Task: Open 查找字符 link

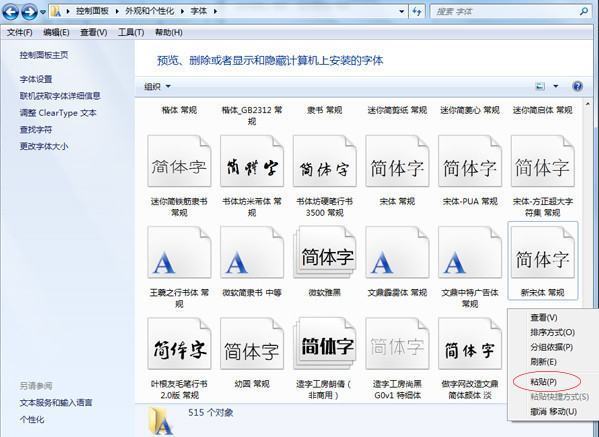Action: (x=36, y=129)
